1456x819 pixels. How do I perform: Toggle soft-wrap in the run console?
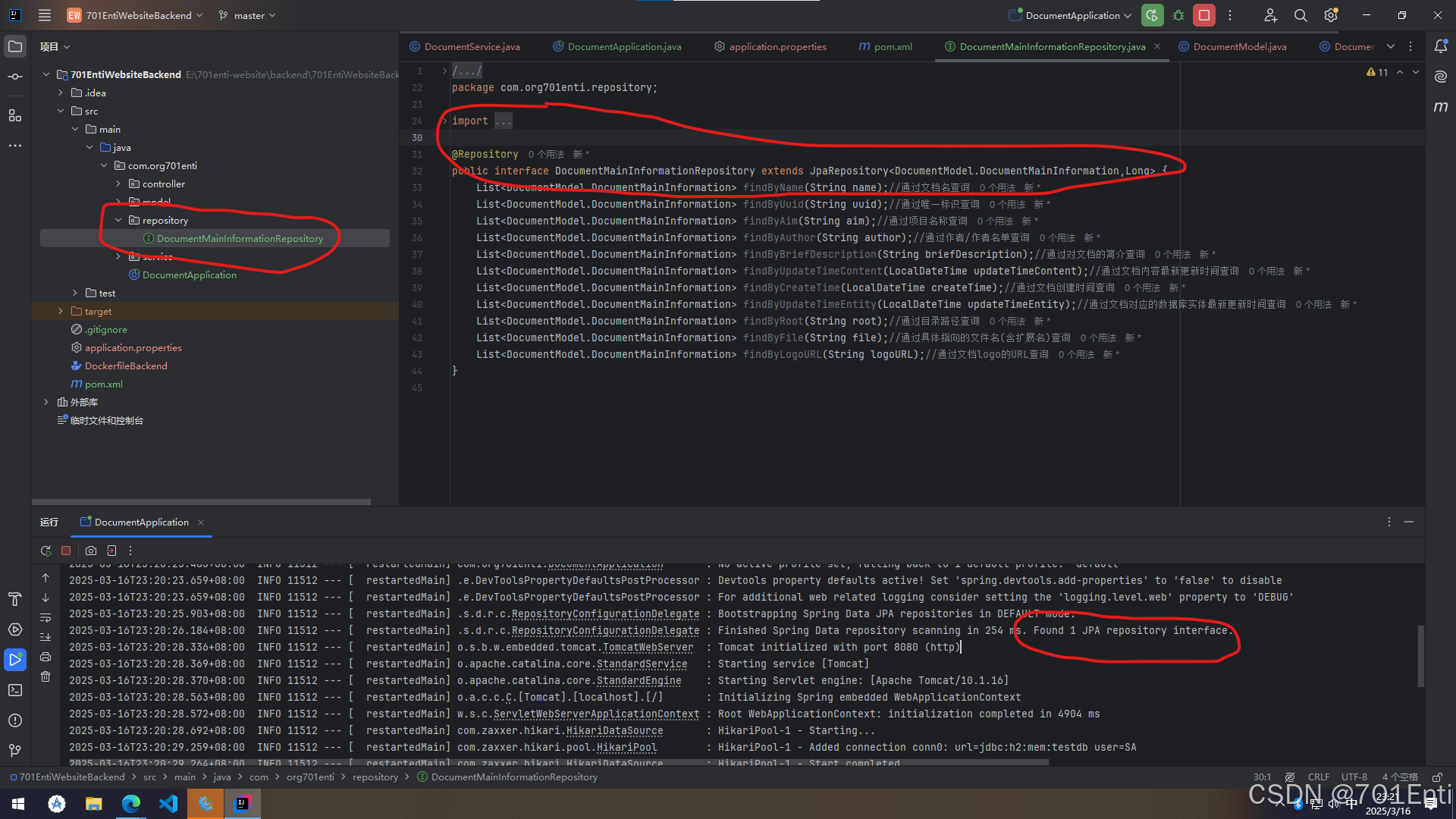click(x=45, y=618)
